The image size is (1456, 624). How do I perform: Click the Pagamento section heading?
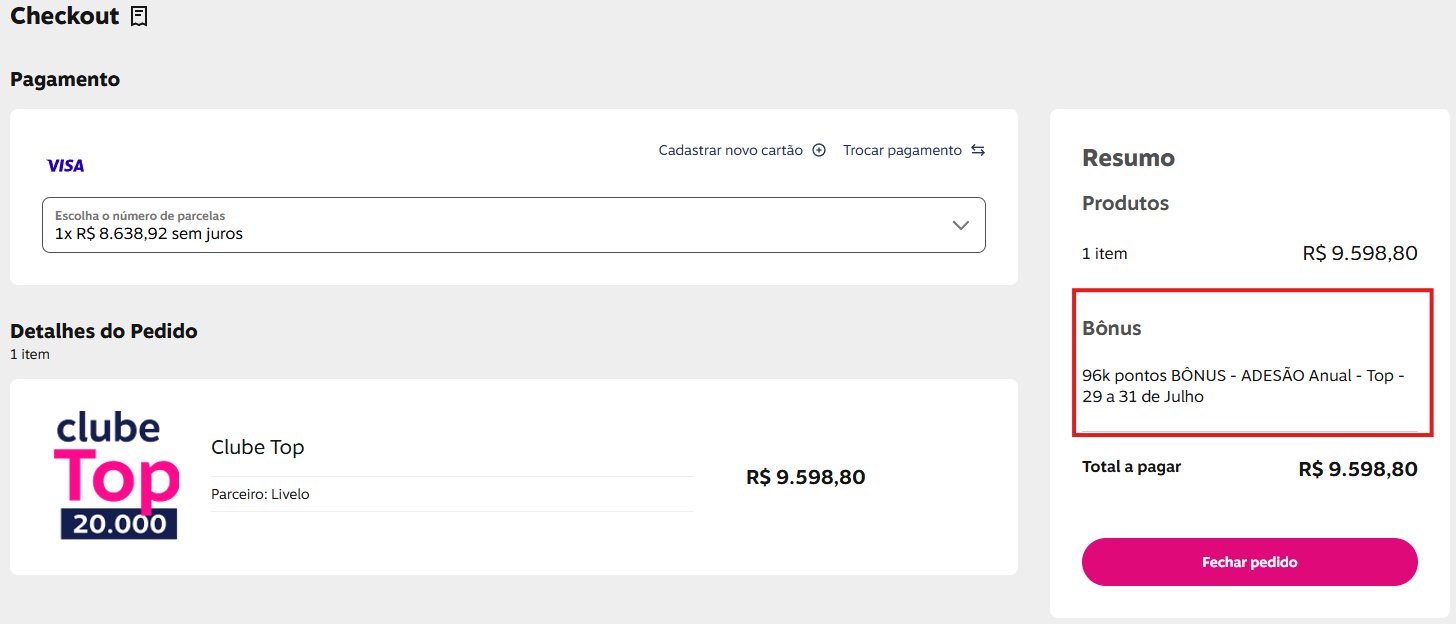click(x=65, y=79)
